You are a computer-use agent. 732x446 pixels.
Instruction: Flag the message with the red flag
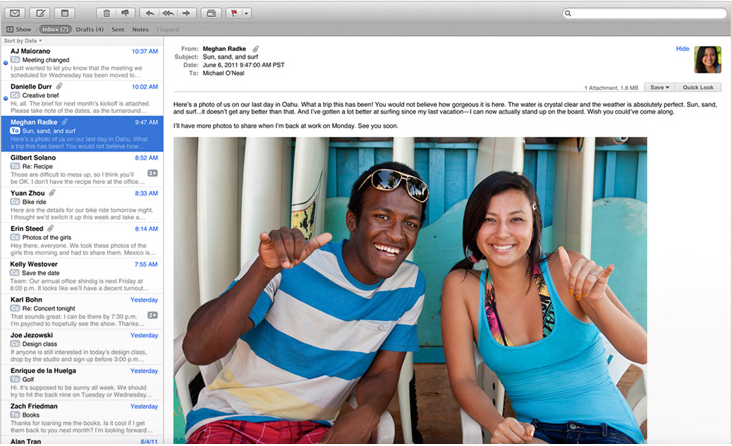[x=234, y=13]
